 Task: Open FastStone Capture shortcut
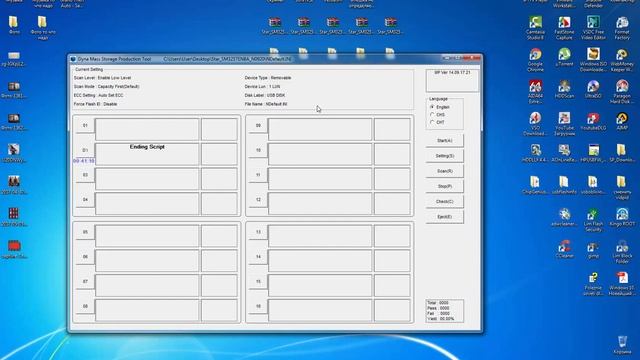coord(564,28)
